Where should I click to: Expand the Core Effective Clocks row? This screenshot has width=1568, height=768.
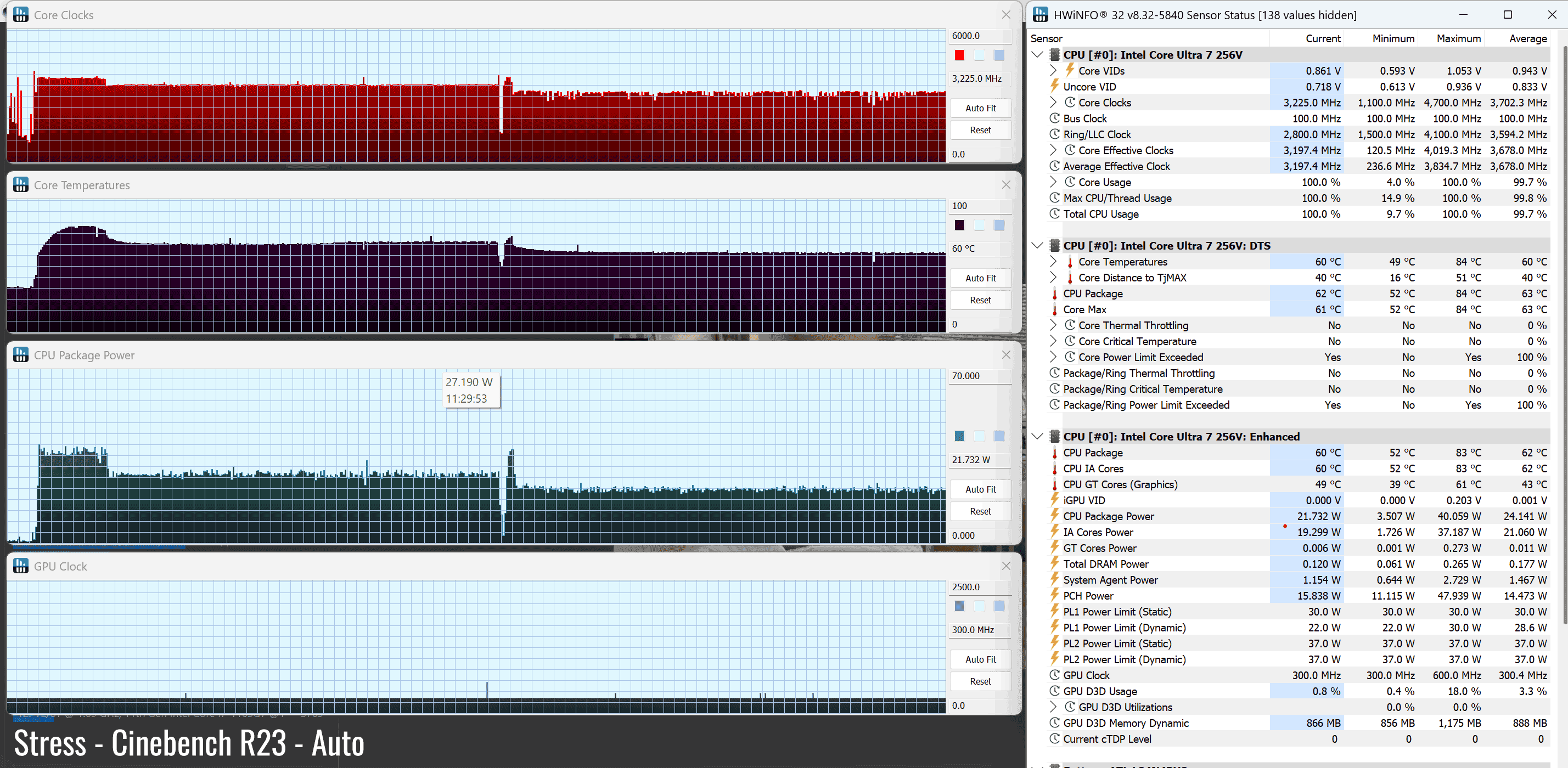tap(1053, 150)
